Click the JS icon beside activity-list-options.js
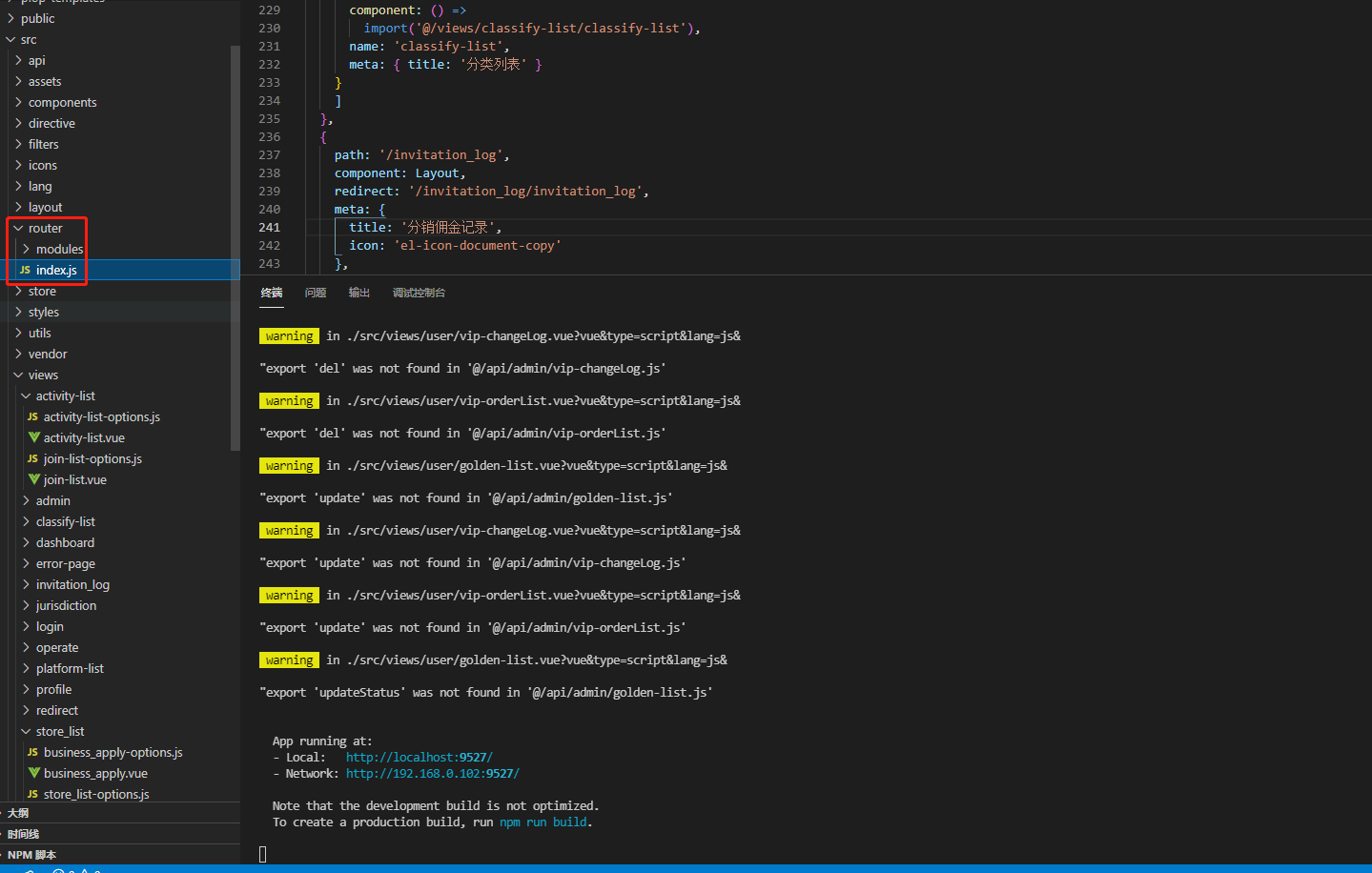 click(x=31, y=416)
